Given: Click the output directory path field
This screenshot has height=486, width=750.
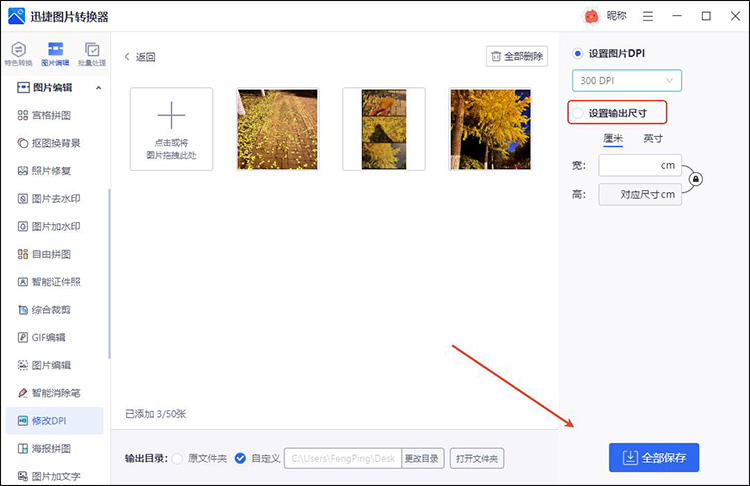Looking at the screenshot, I should tap(343, 458).
